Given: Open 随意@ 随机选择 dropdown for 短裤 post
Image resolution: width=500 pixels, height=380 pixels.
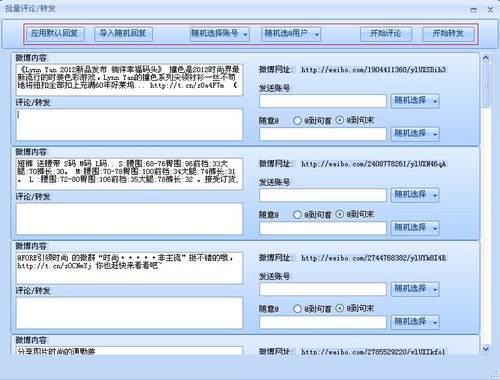Looking at the screenshot, I should coord(415,228).
